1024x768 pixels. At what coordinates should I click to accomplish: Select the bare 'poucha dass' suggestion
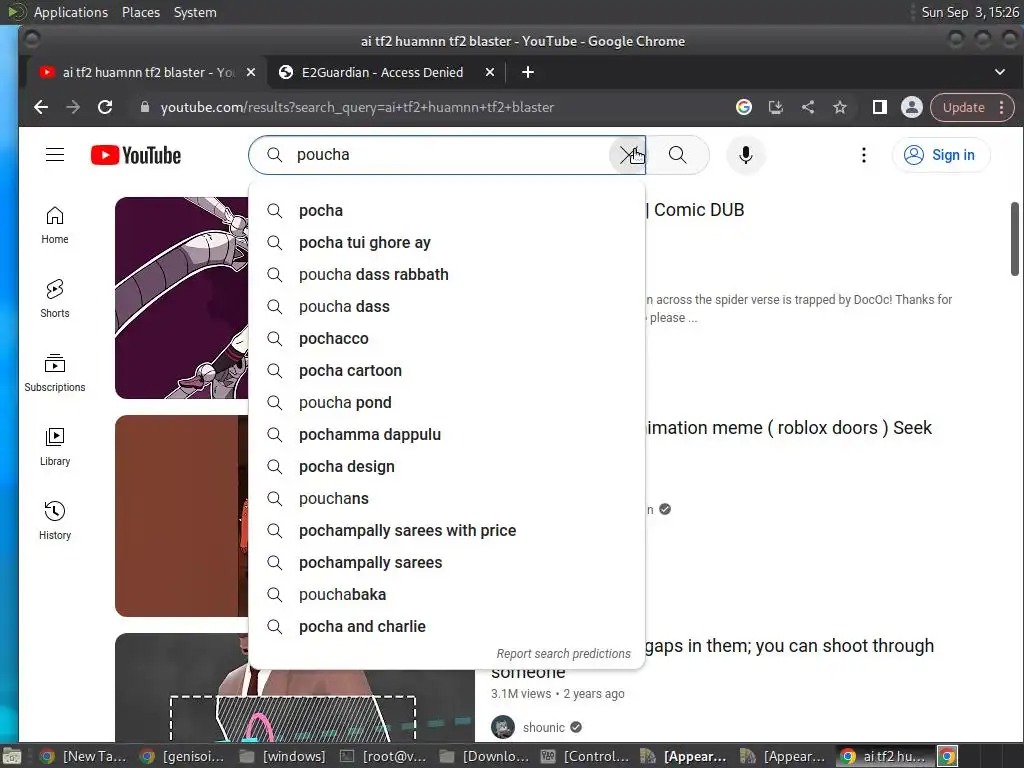click(x=447, y=306)
